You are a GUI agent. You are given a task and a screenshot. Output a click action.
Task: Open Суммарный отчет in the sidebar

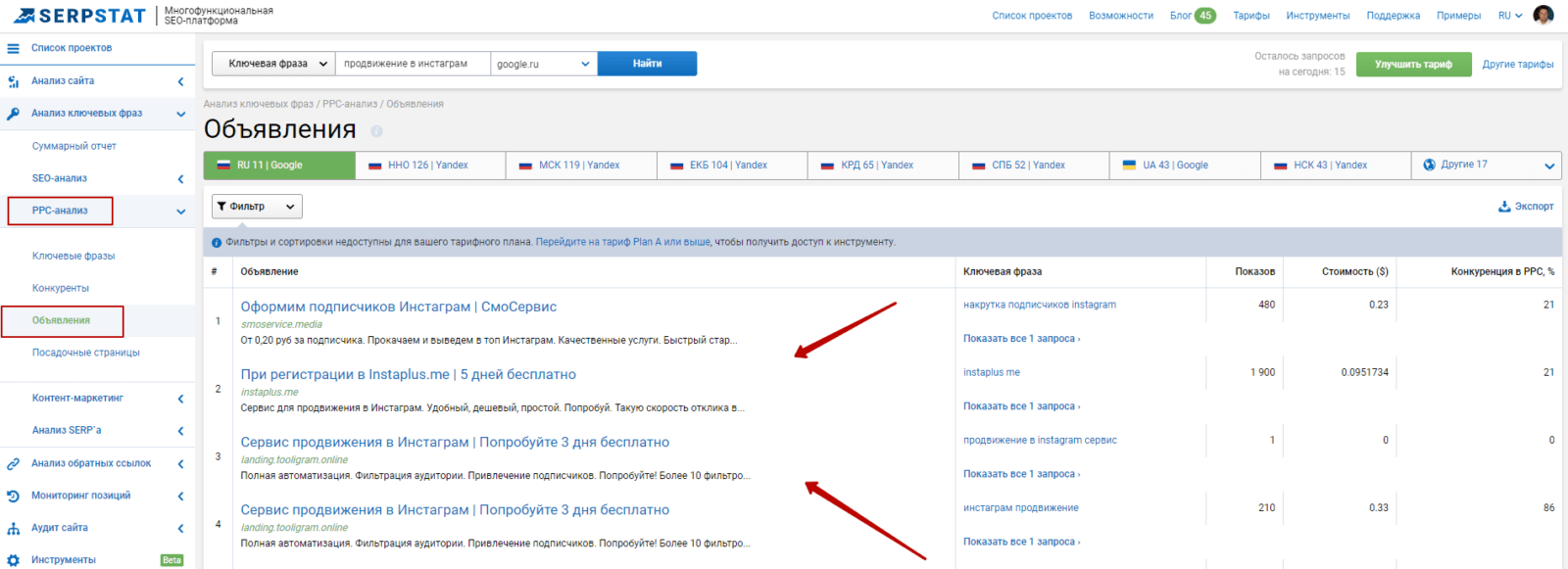pyautogui.click(x=74, y=146)
